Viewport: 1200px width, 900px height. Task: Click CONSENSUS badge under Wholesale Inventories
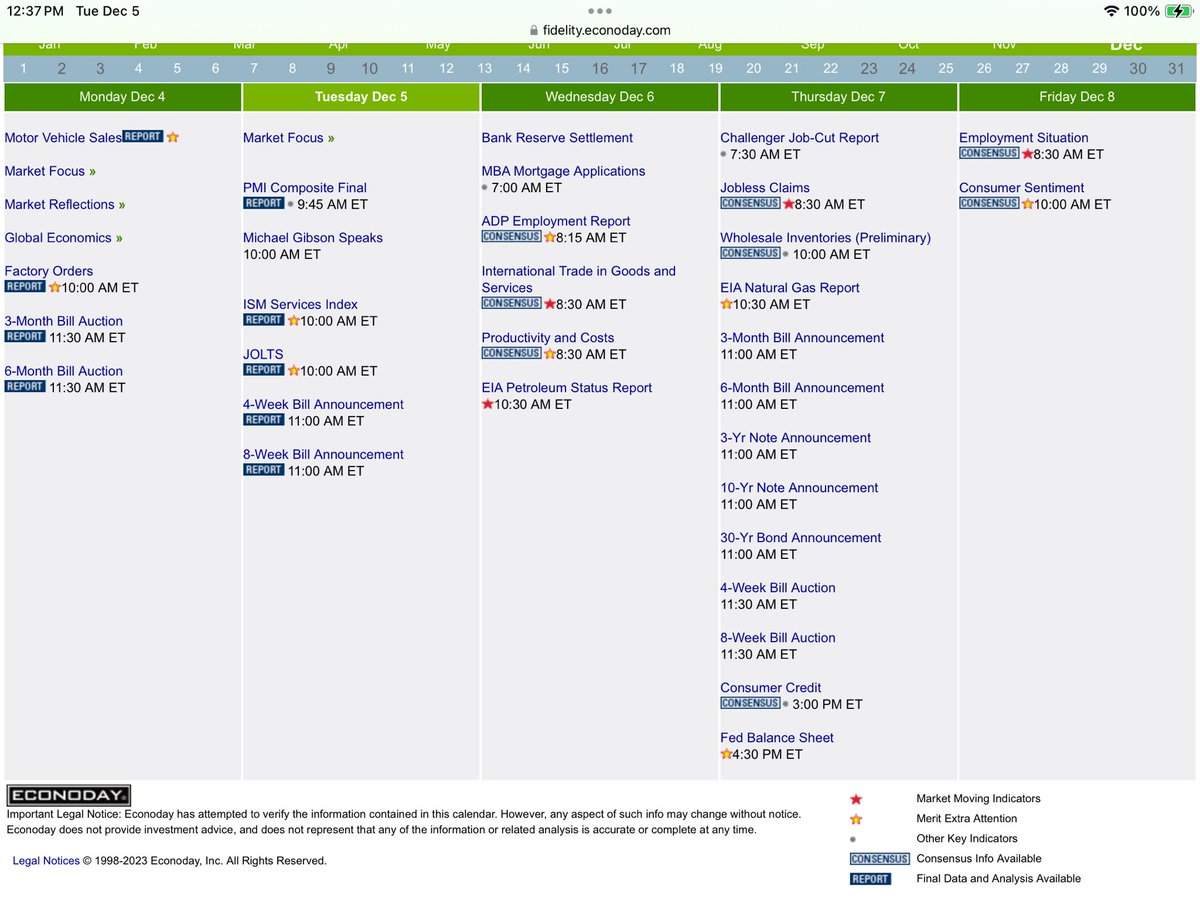click(x=751, y=253)
